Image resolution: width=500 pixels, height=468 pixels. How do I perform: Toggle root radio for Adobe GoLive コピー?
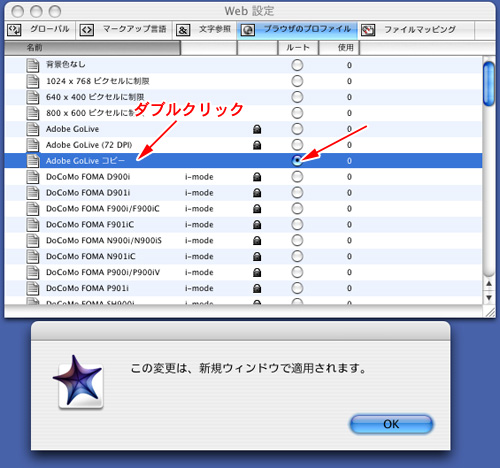(x=297, y=161)
